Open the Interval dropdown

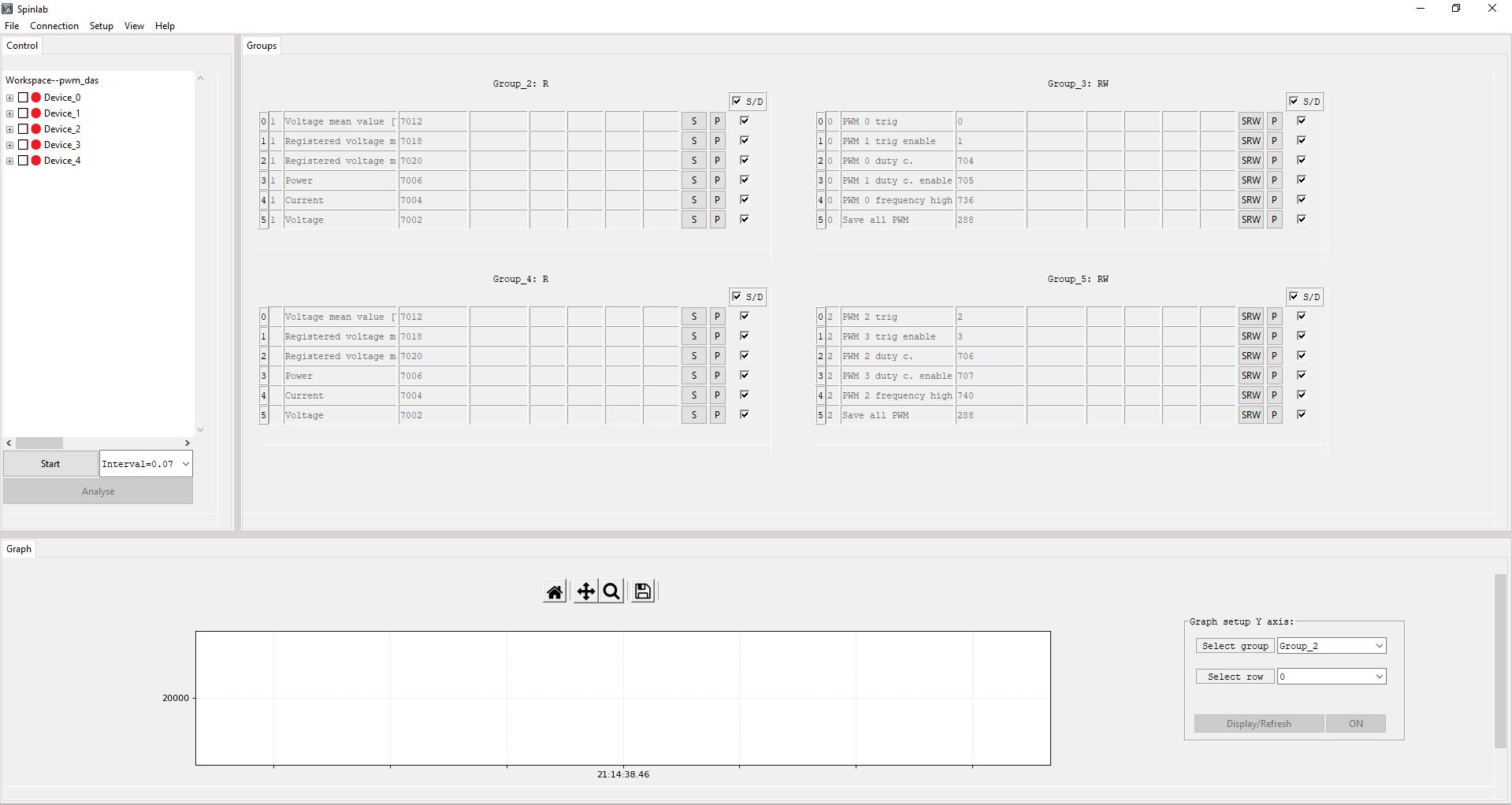click(x=186, y=464)
